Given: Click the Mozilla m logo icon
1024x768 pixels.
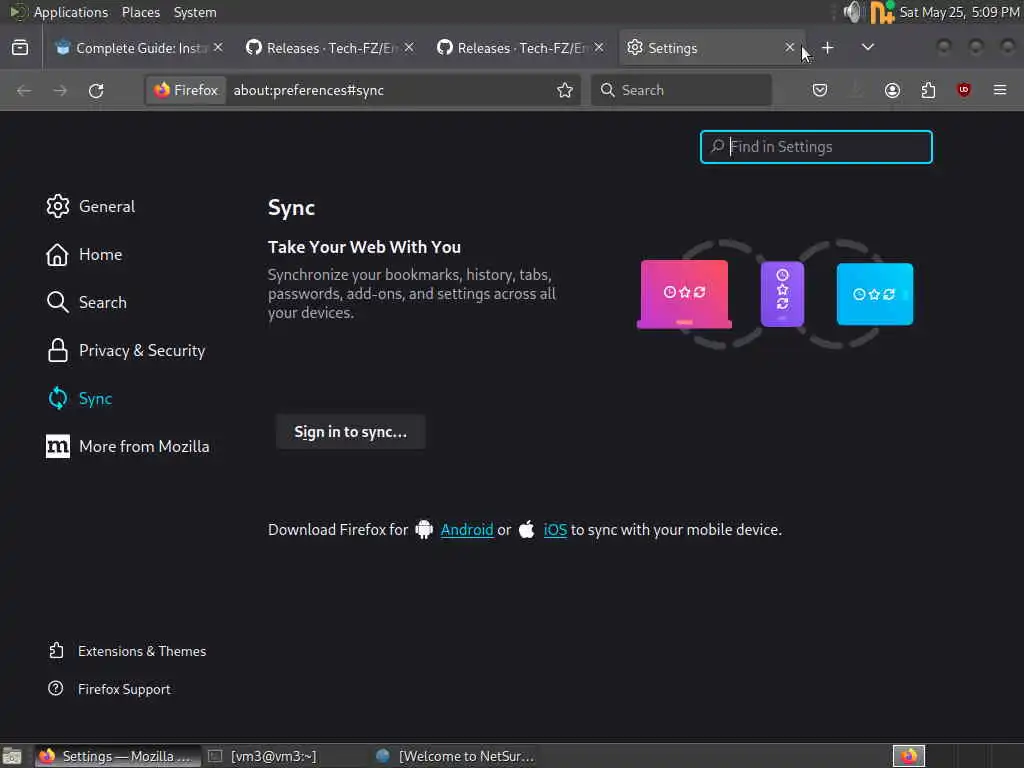Looking at the screenshot, I should 57,447.
